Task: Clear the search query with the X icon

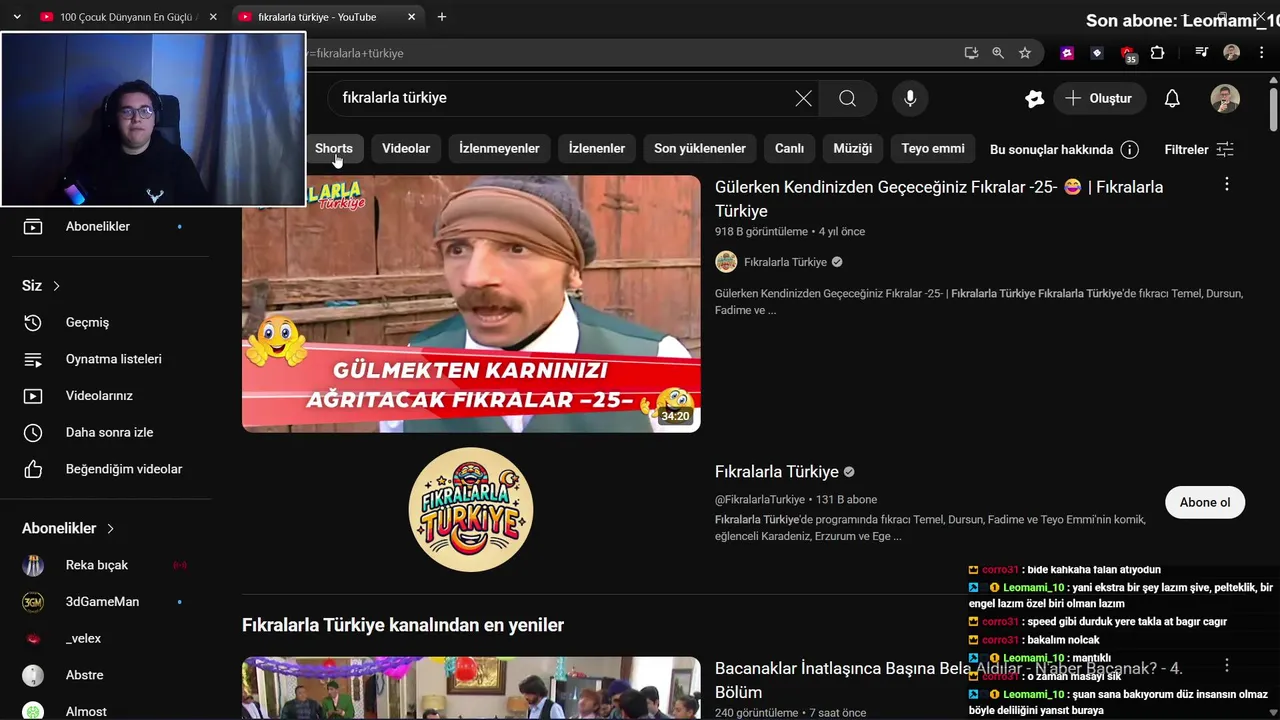Action: point(803,98)
